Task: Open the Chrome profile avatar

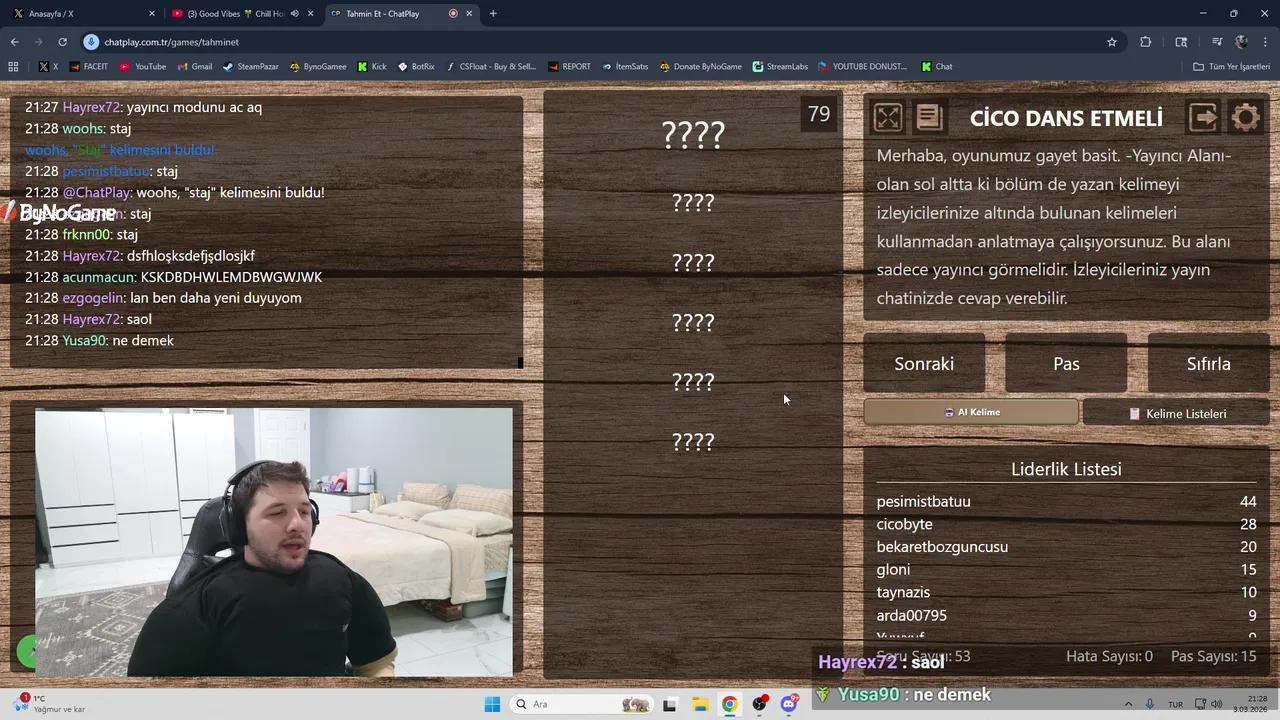Action: pos(1241,42)
